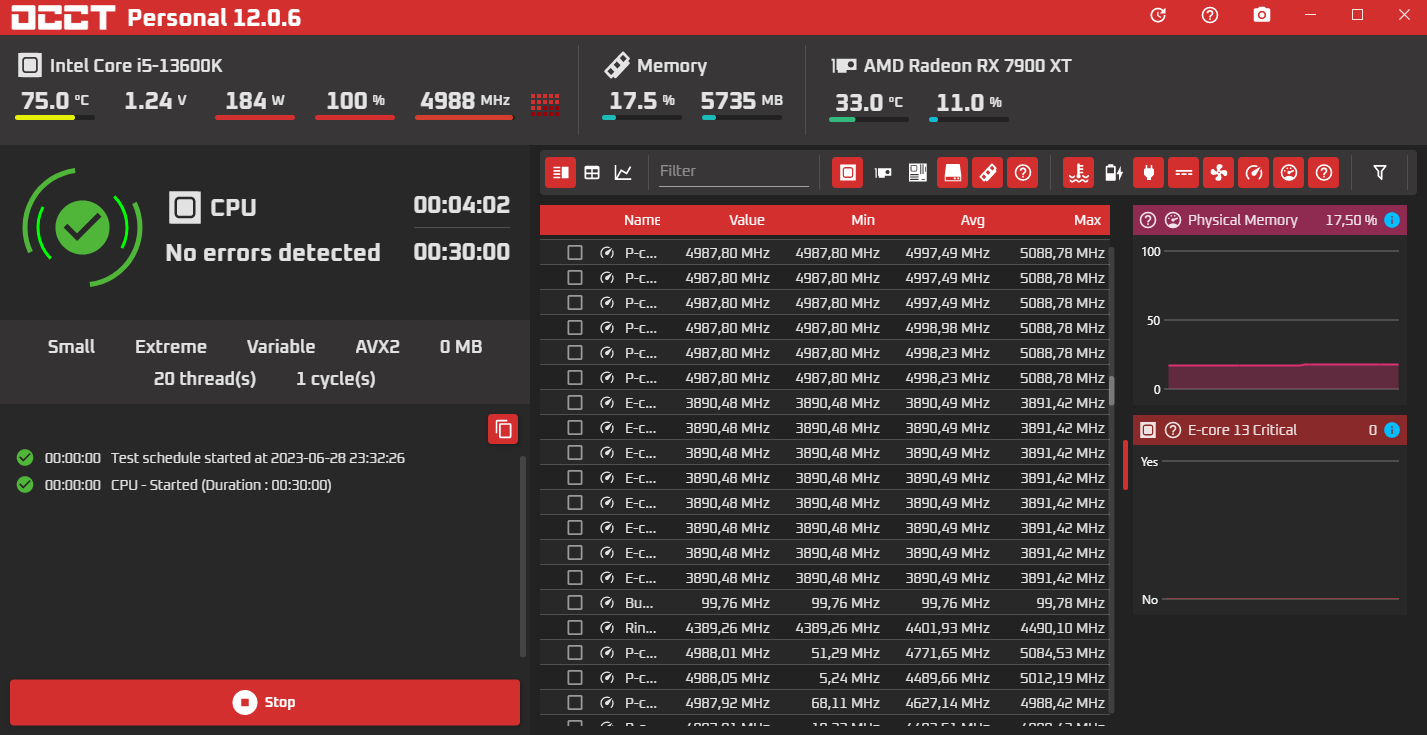
Task: Open the help icon in the title bar
Action: [1210, 15]
